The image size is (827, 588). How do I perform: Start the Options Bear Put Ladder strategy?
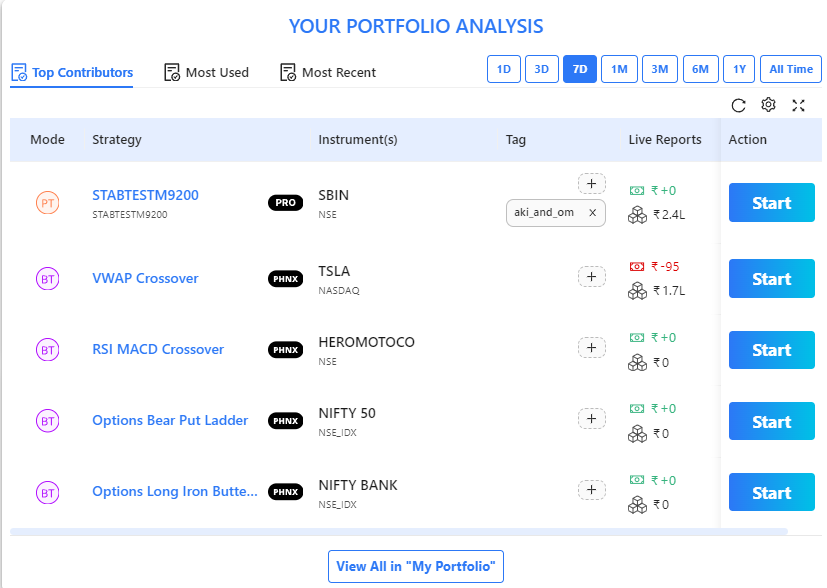(x=771, y=422)
